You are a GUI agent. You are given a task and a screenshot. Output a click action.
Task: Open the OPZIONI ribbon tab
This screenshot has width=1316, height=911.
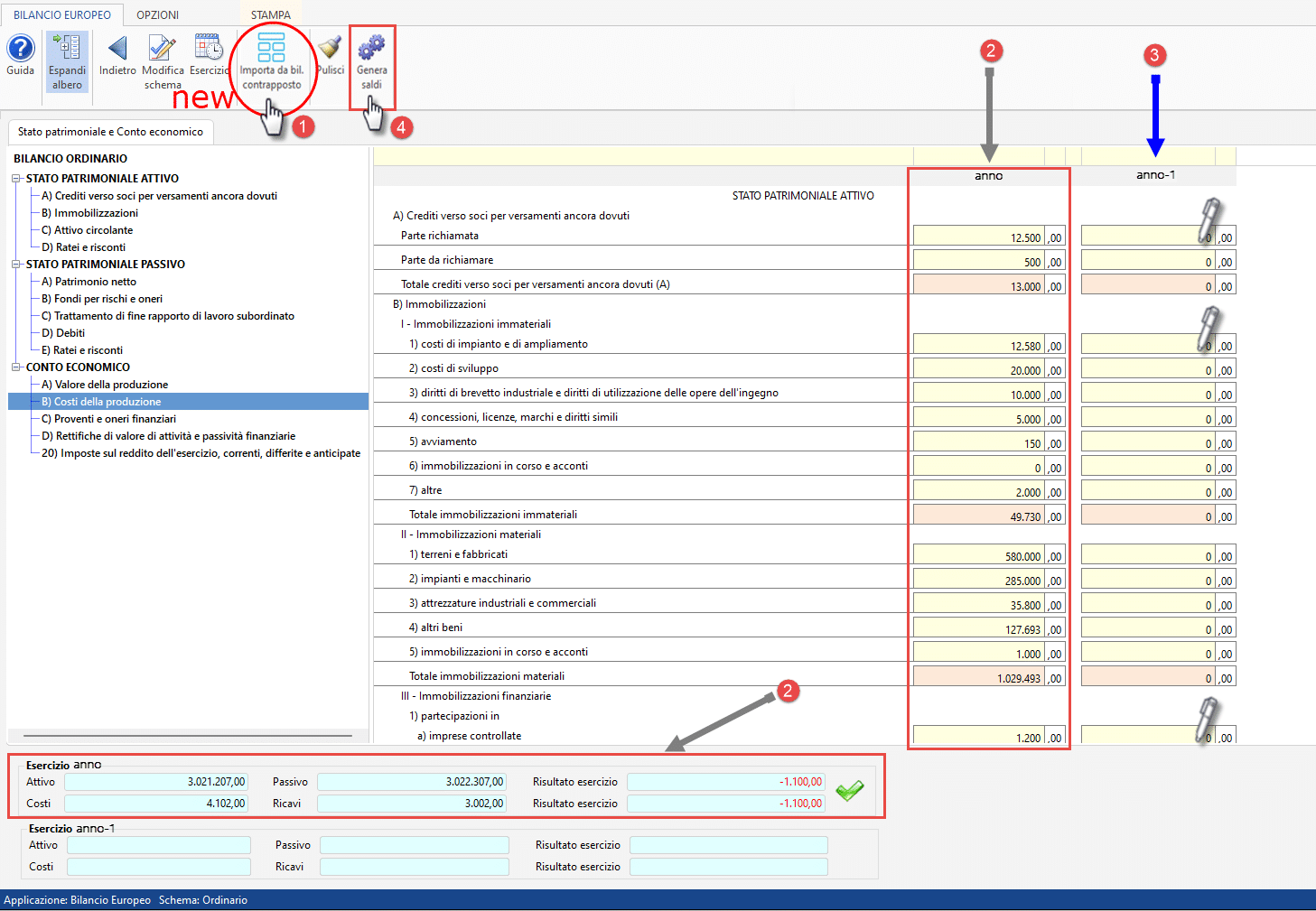coord(158,14)
